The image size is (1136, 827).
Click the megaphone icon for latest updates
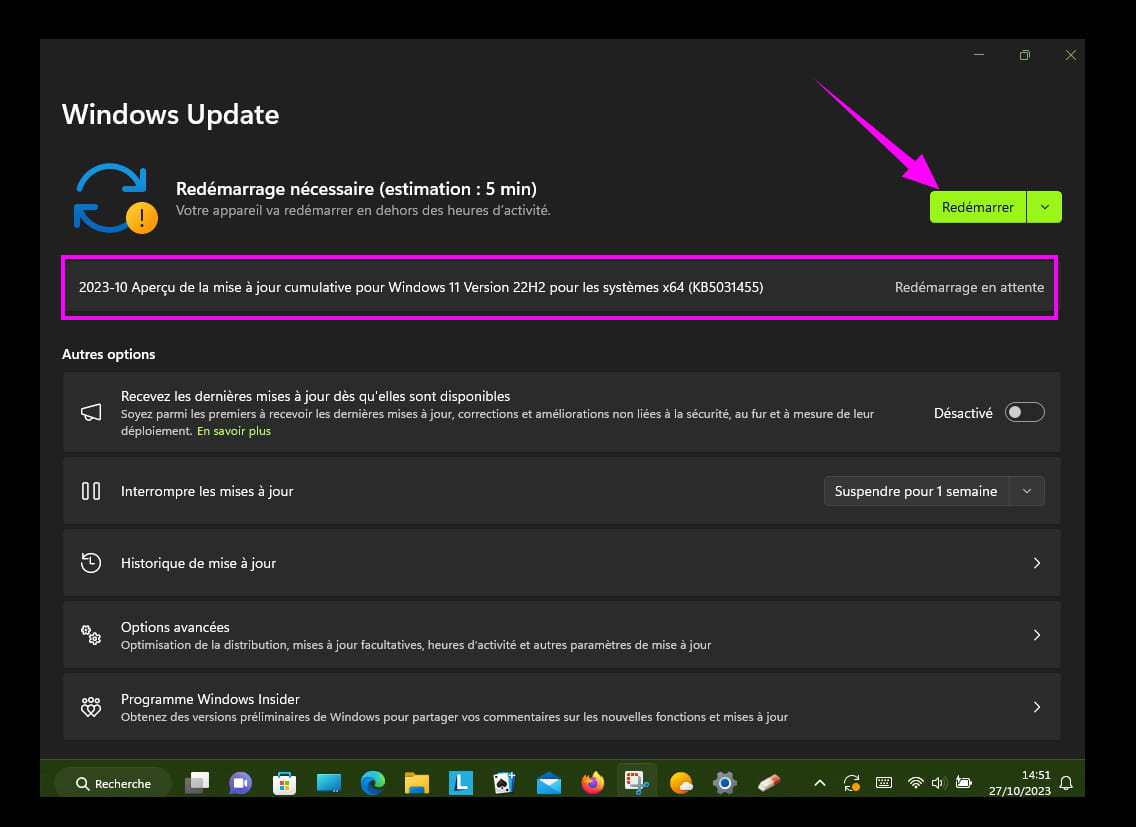(91, 412)
